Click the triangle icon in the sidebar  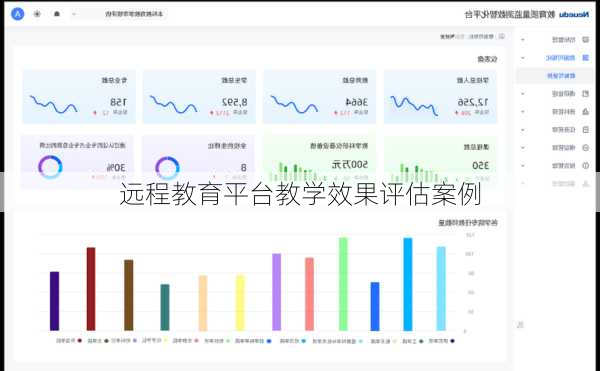585,111
